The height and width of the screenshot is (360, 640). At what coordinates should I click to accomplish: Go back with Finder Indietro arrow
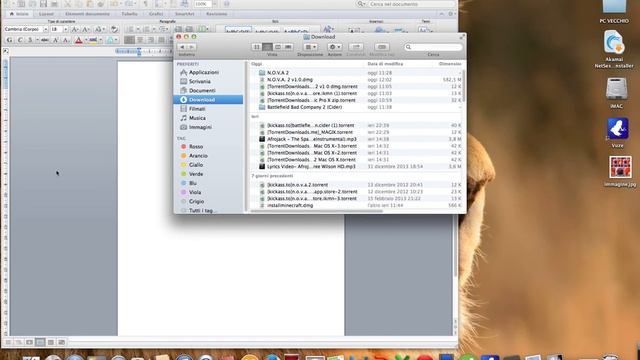[x=182, y=47]
